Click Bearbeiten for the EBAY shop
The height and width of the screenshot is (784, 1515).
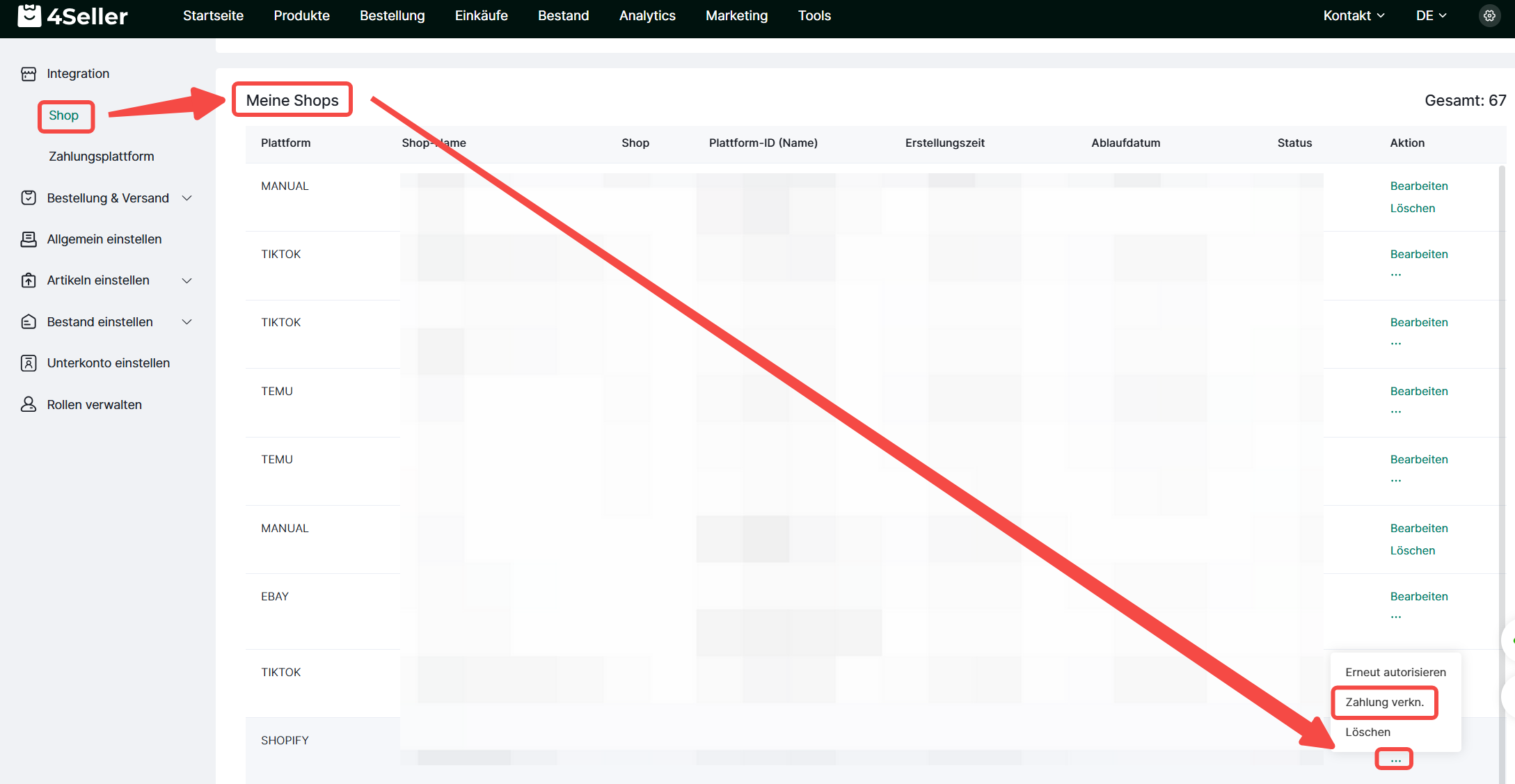[x=1418, y=596]
